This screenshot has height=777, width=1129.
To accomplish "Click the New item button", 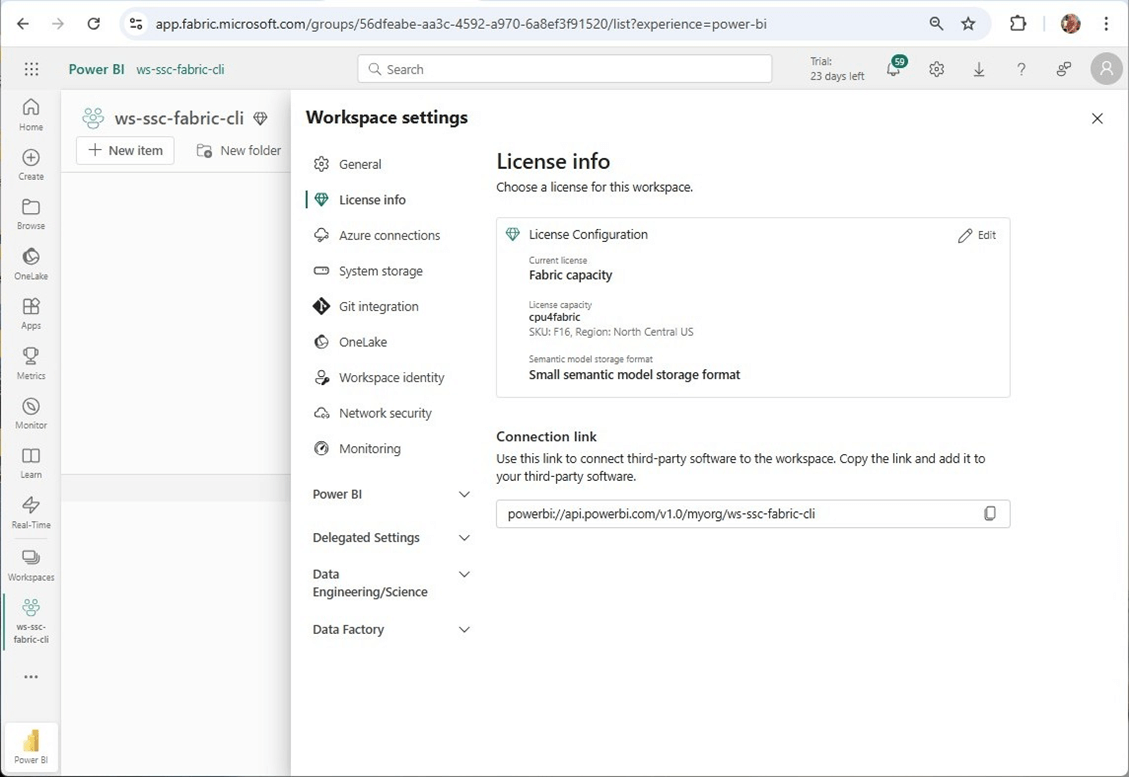I will coord(126,151).
